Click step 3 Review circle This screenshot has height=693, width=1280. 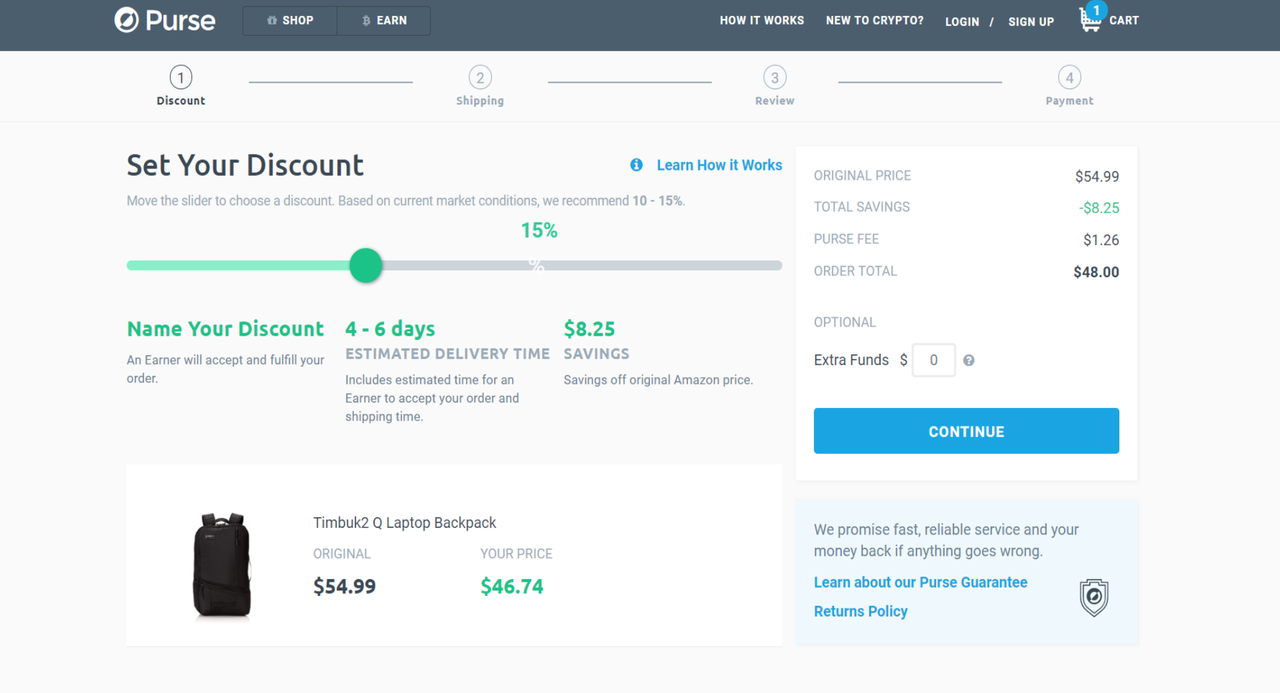774,78
